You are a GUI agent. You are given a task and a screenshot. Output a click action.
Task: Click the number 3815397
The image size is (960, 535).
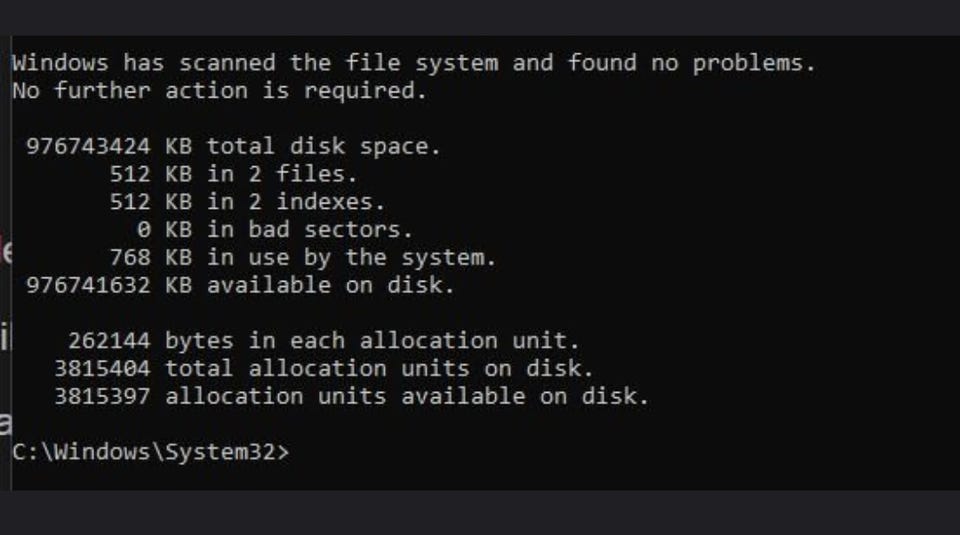pyautogui.click(x=102, y=396)
